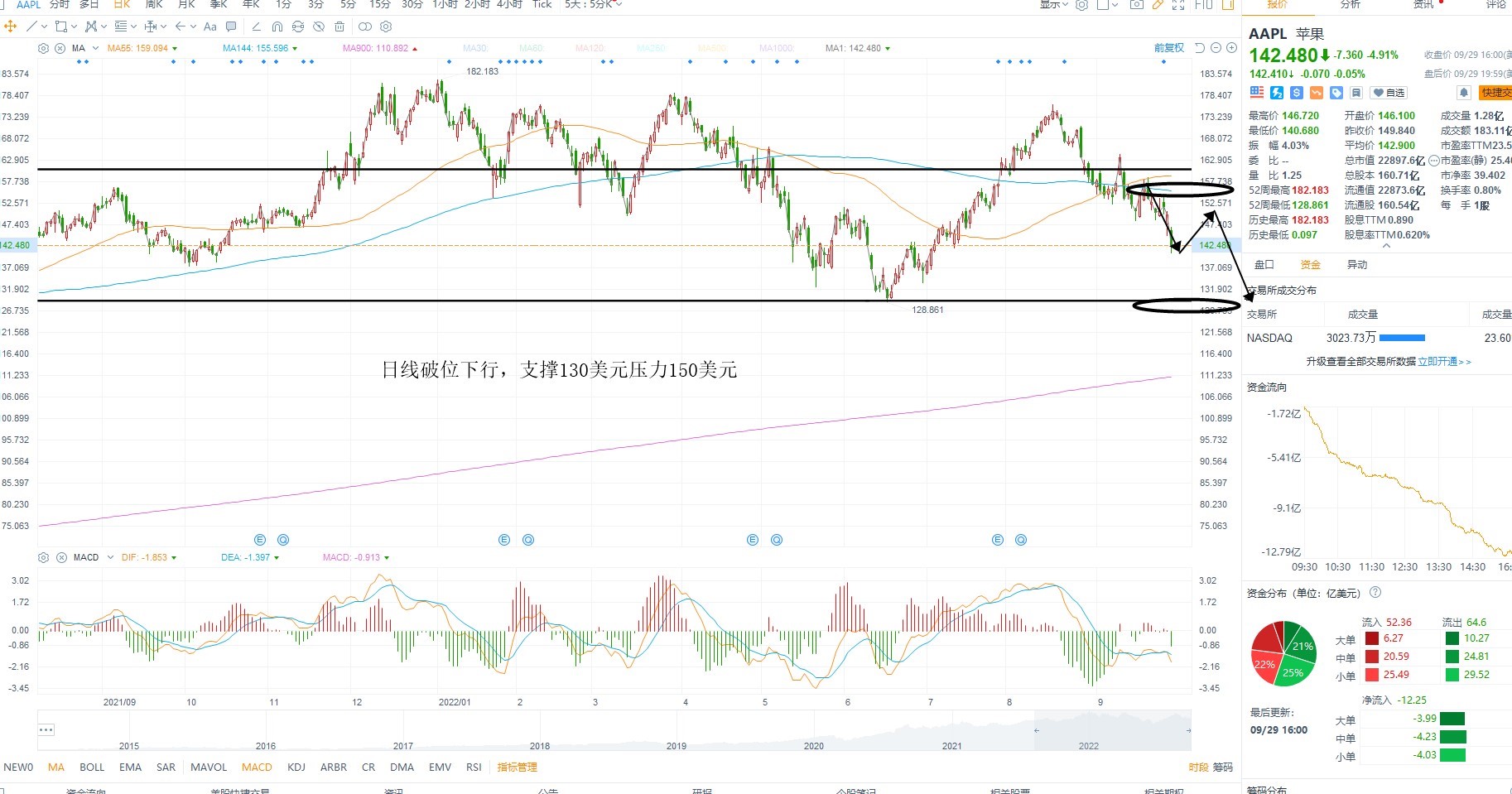Toggle the BOLL indicator
This screenshot has width=1512, height=794.
[x=92, y=768]
